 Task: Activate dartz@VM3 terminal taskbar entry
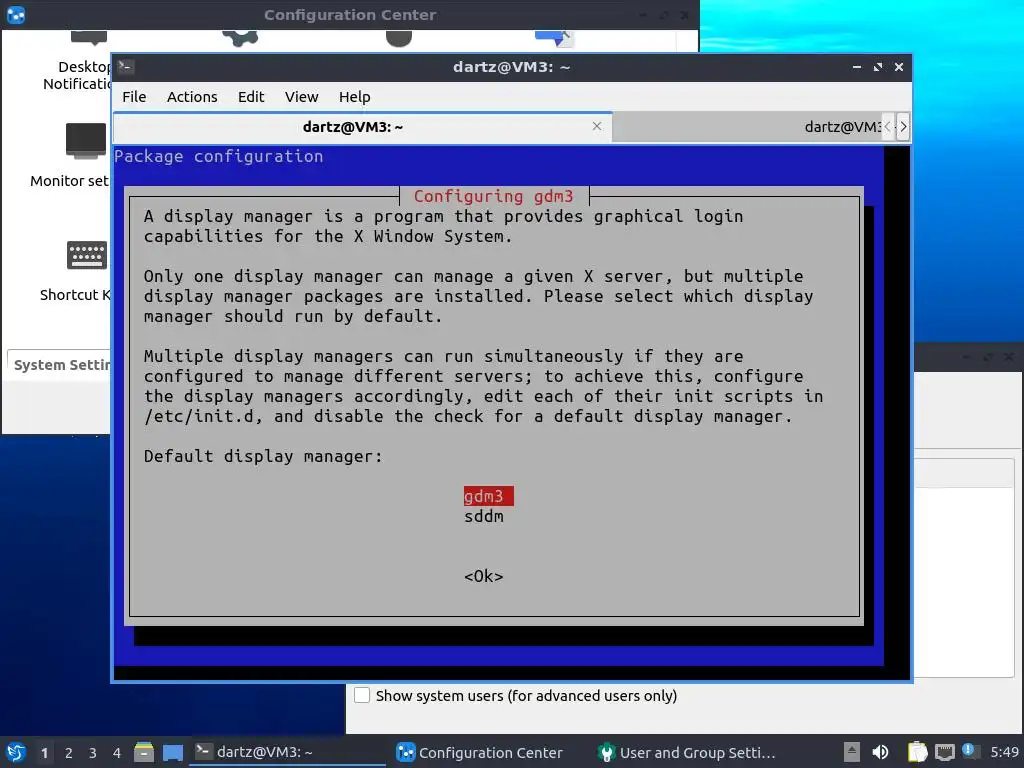tap(287, 752)
